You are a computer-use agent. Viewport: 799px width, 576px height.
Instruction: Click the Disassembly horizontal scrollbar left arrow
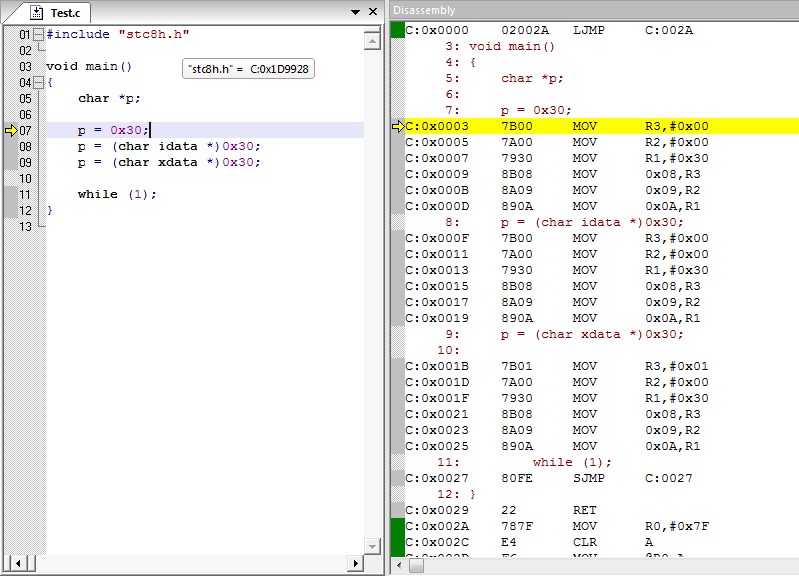pyautogui.click(x=399, y=565)
